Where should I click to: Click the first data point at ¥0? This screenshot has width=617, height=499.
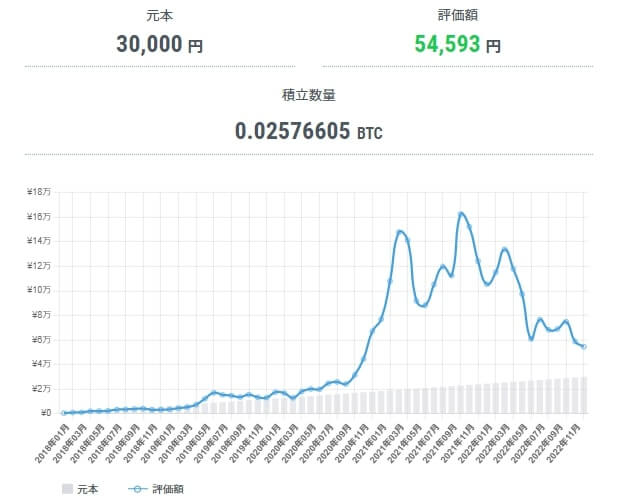(x=63, y=413)
